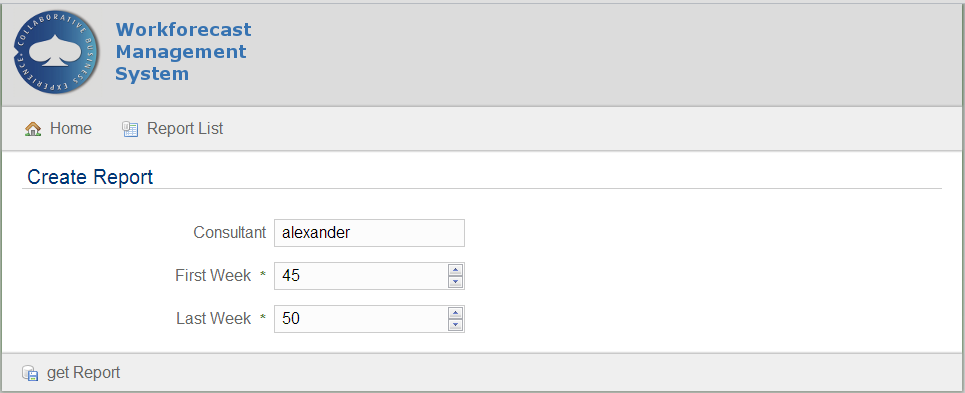
Task: Increase First Week with up arrow
Action: [x=455, y=269]
